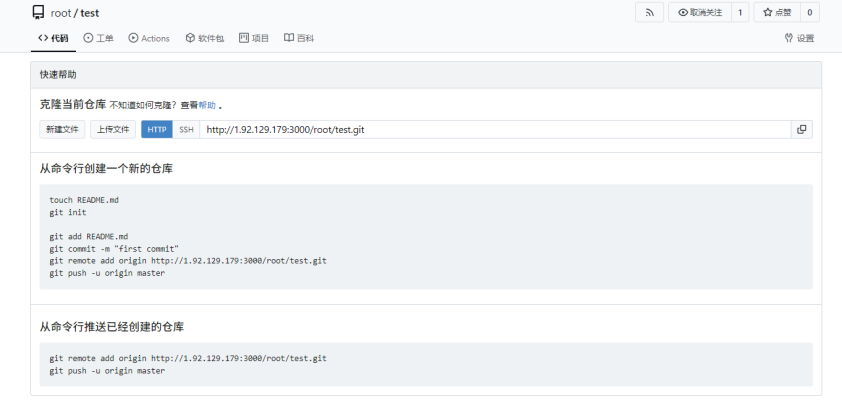Open the 项目 projects tab
The width and height of the screenshot is (842, 405).
click(x=254, y=38)
